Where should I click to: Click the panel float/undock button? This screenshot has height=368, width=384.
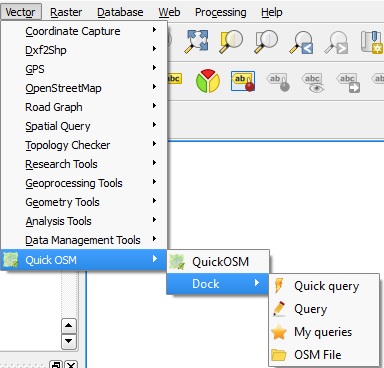click(x=56, y=365)
